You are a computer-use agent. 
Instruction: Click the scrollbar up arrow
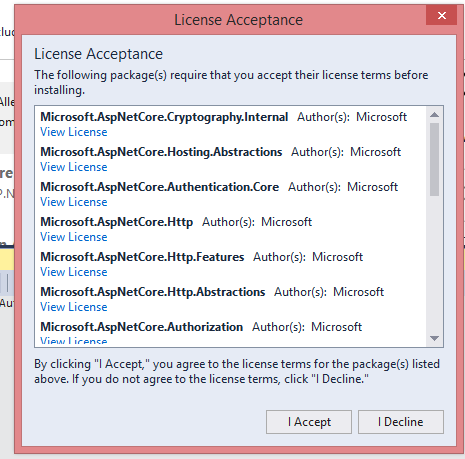[434, 115]
